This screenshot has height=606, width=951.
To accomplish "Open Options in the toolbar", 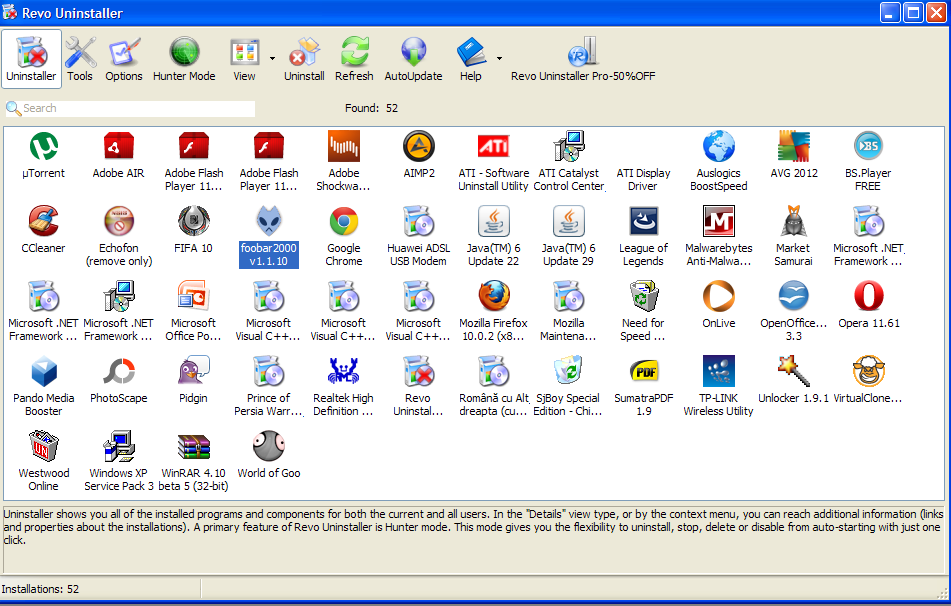I will [x=124, y=59].
